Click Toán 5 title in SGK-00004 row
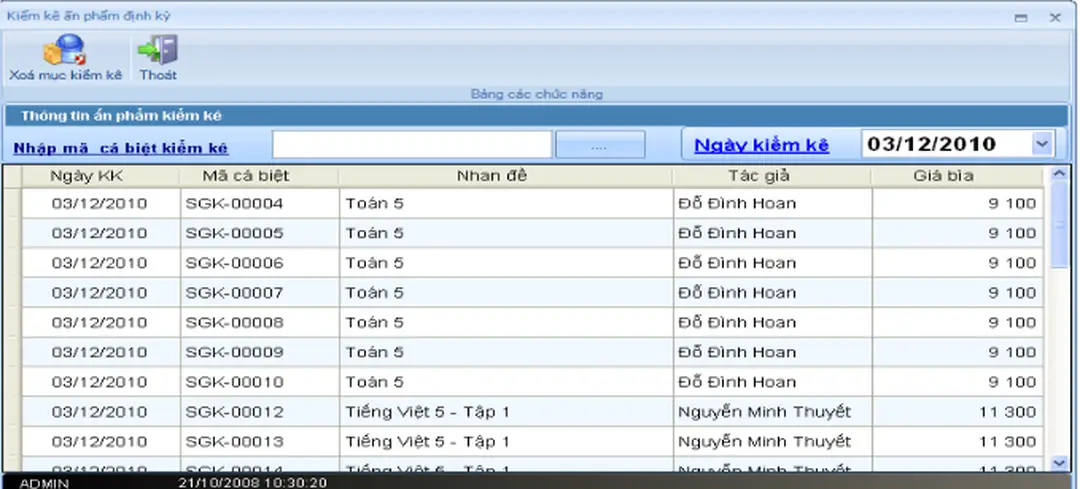Viewport: 1080px width, 489px height. pyautogui.click(x=375, y=204)
